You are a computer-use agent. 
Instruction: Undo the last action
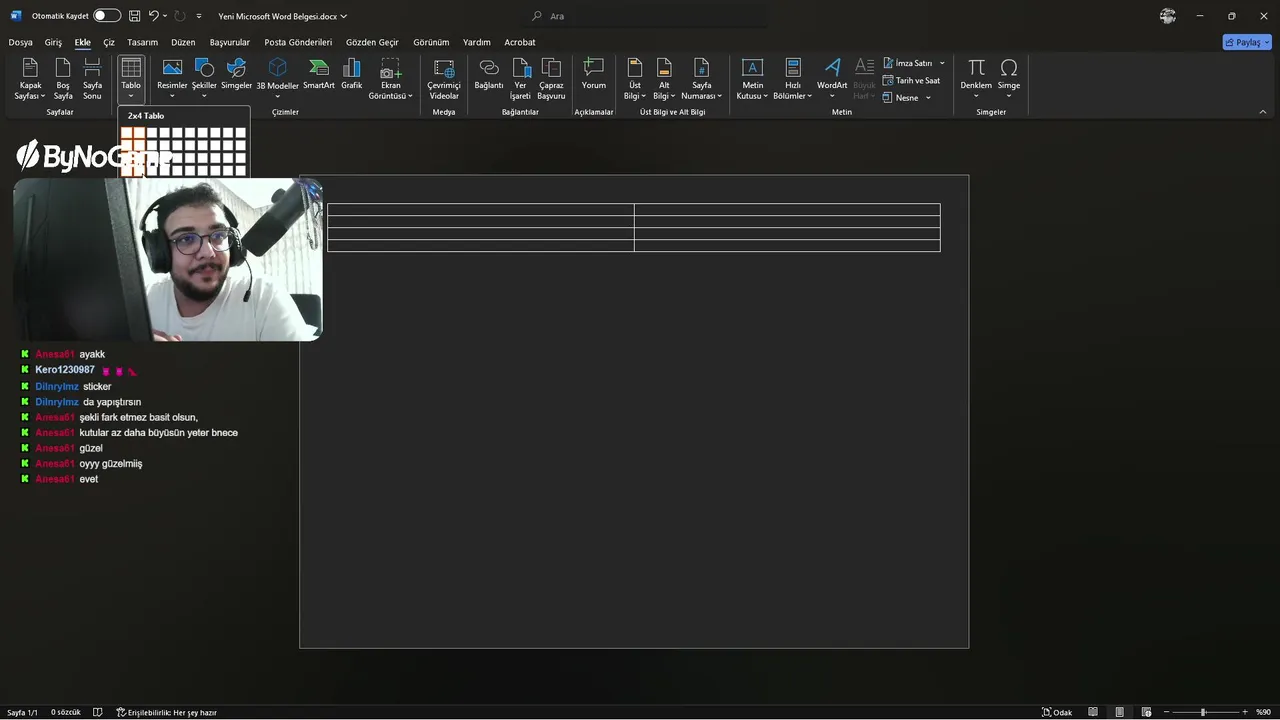click(154, 16)
